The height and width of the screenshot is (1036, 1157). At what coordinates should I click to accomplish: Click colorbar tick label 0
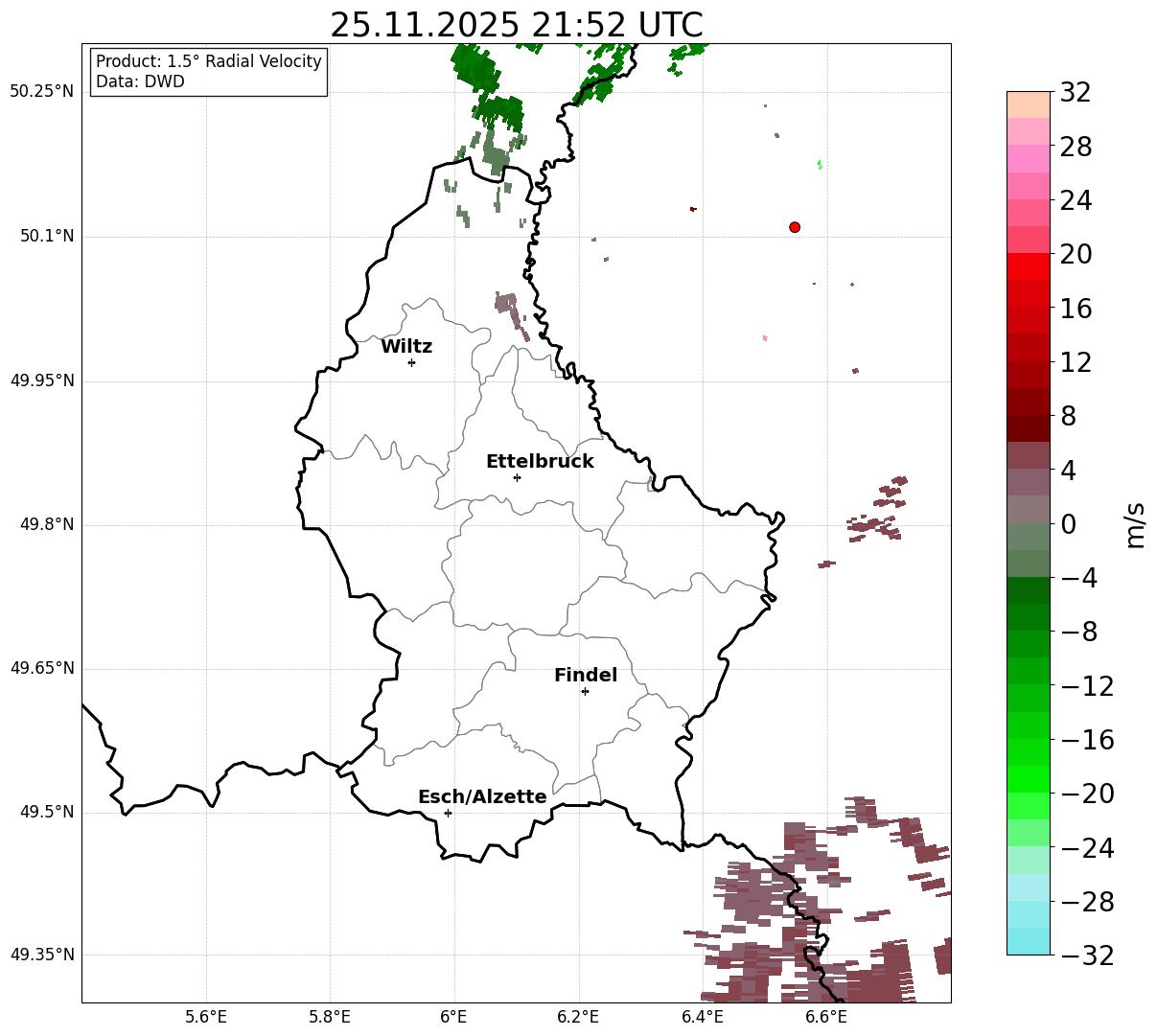[x=1068, y=524]
